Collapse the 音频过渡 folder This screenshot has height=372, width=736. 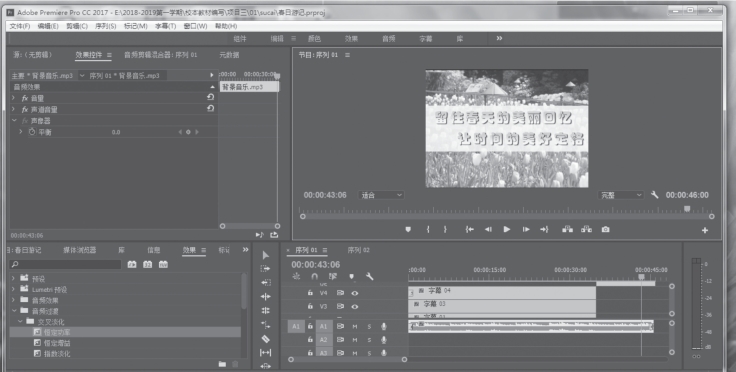tap(14, 311)
